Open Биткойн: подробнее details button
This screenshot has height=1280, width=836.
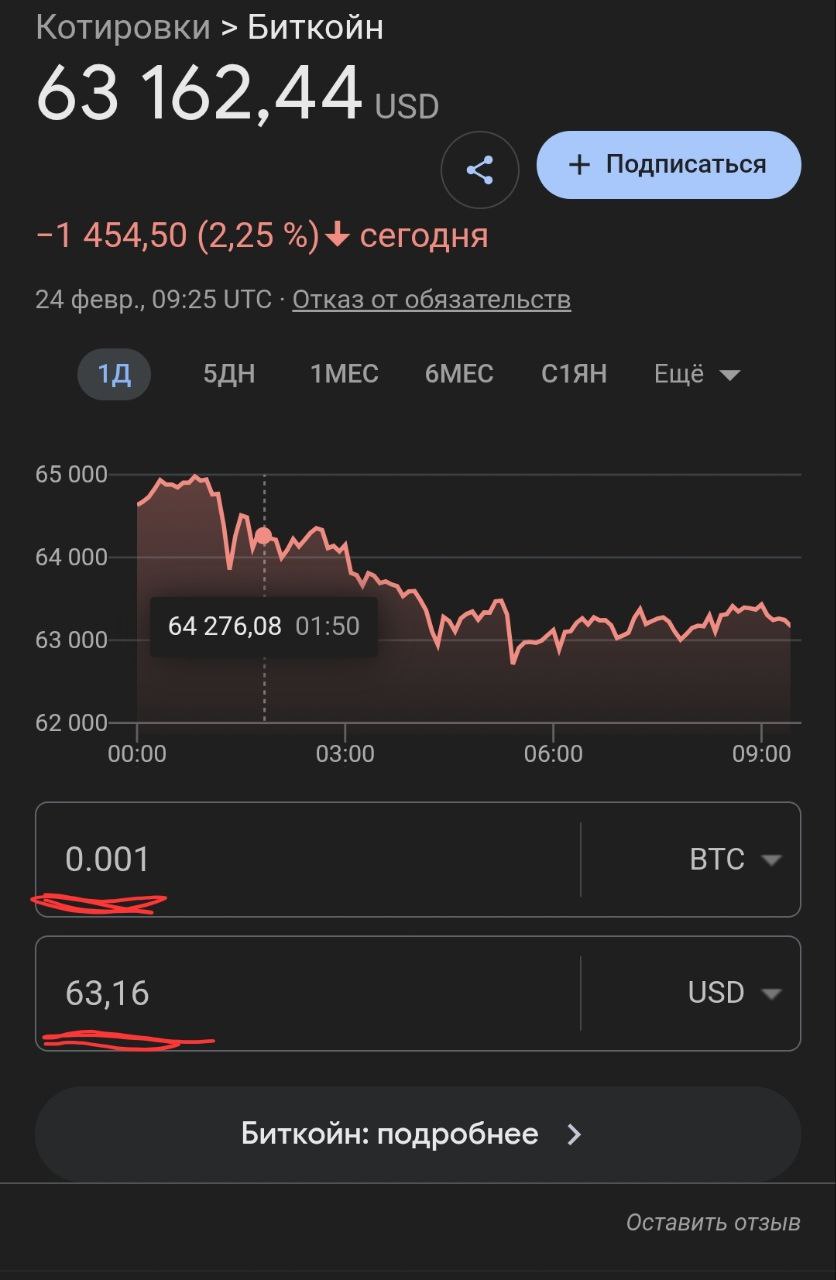tap(417, 1134)
